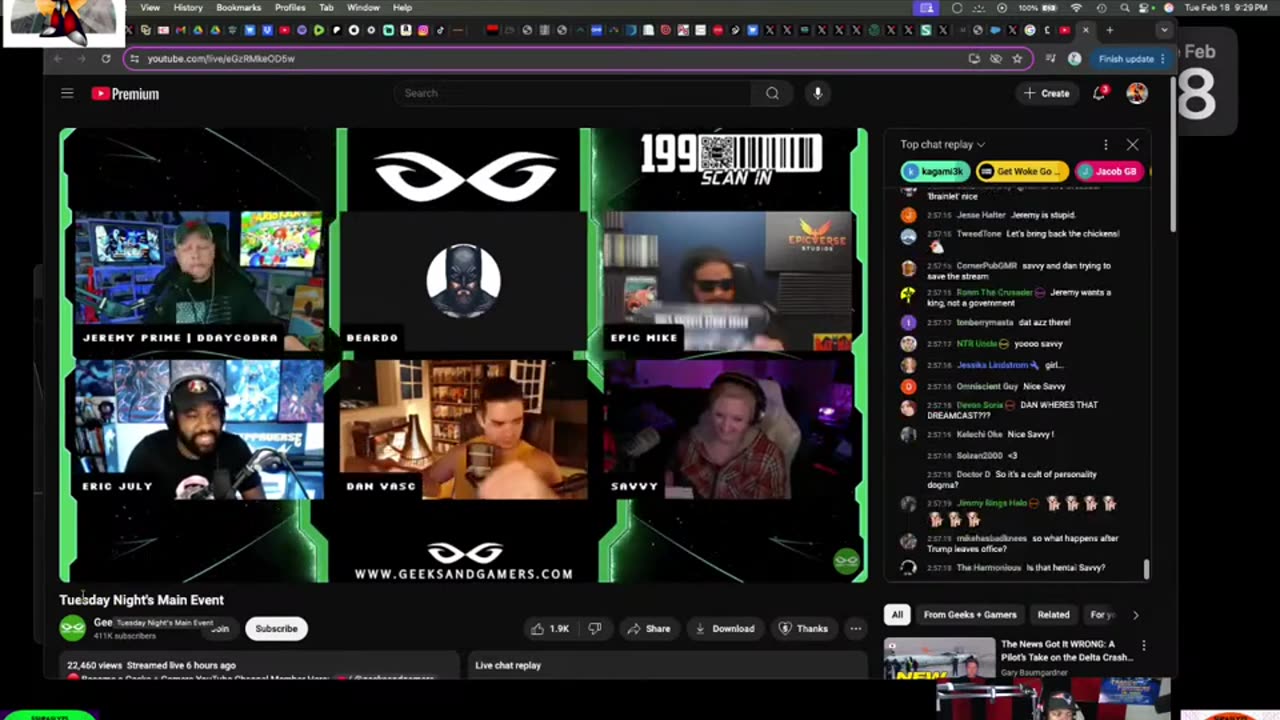Click 'Live chat replay' label
Viewport: 1280px width, 720px height.
point(508,665)
